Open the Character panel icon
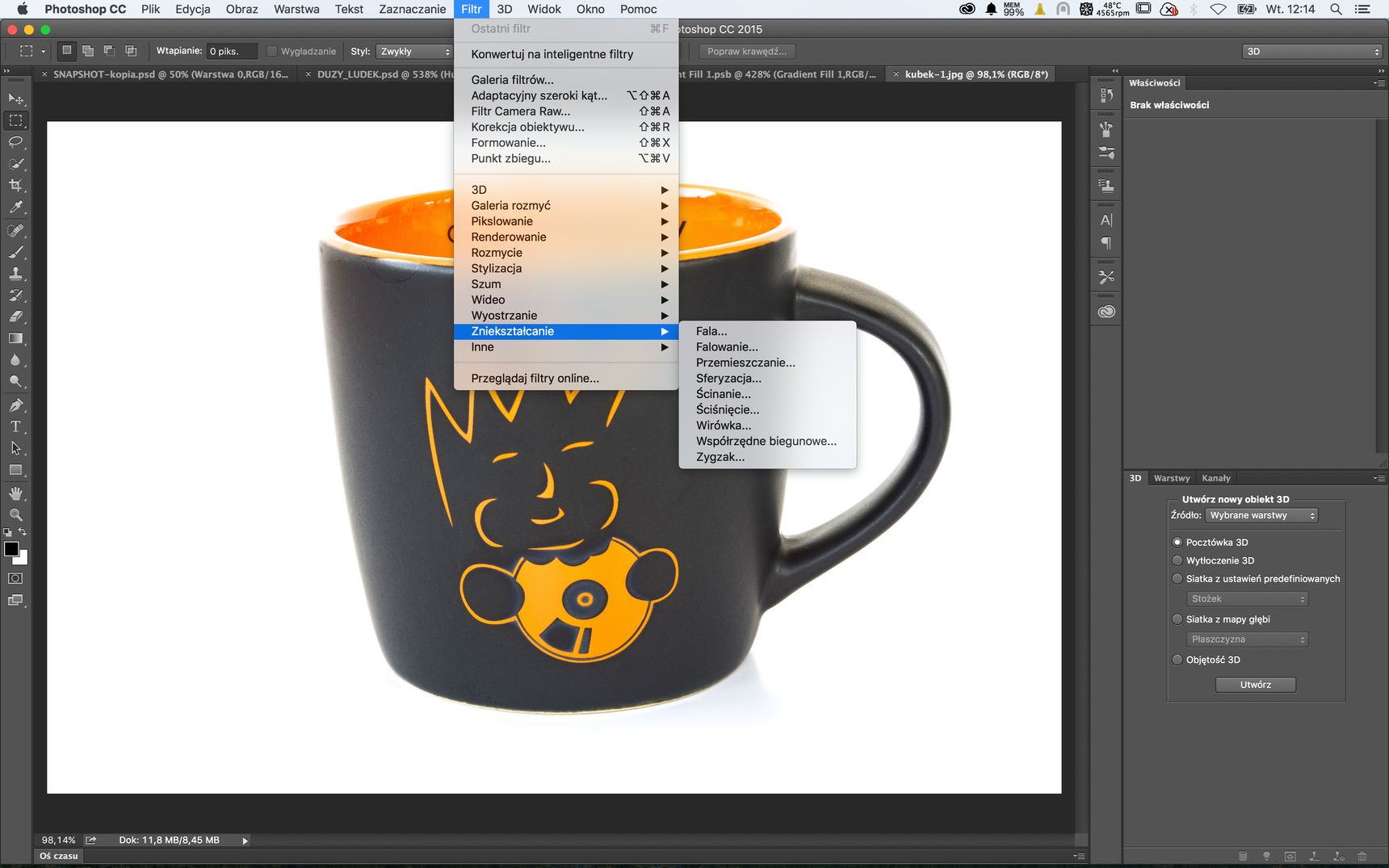The image size is (1389, 868). point(1106,220)
